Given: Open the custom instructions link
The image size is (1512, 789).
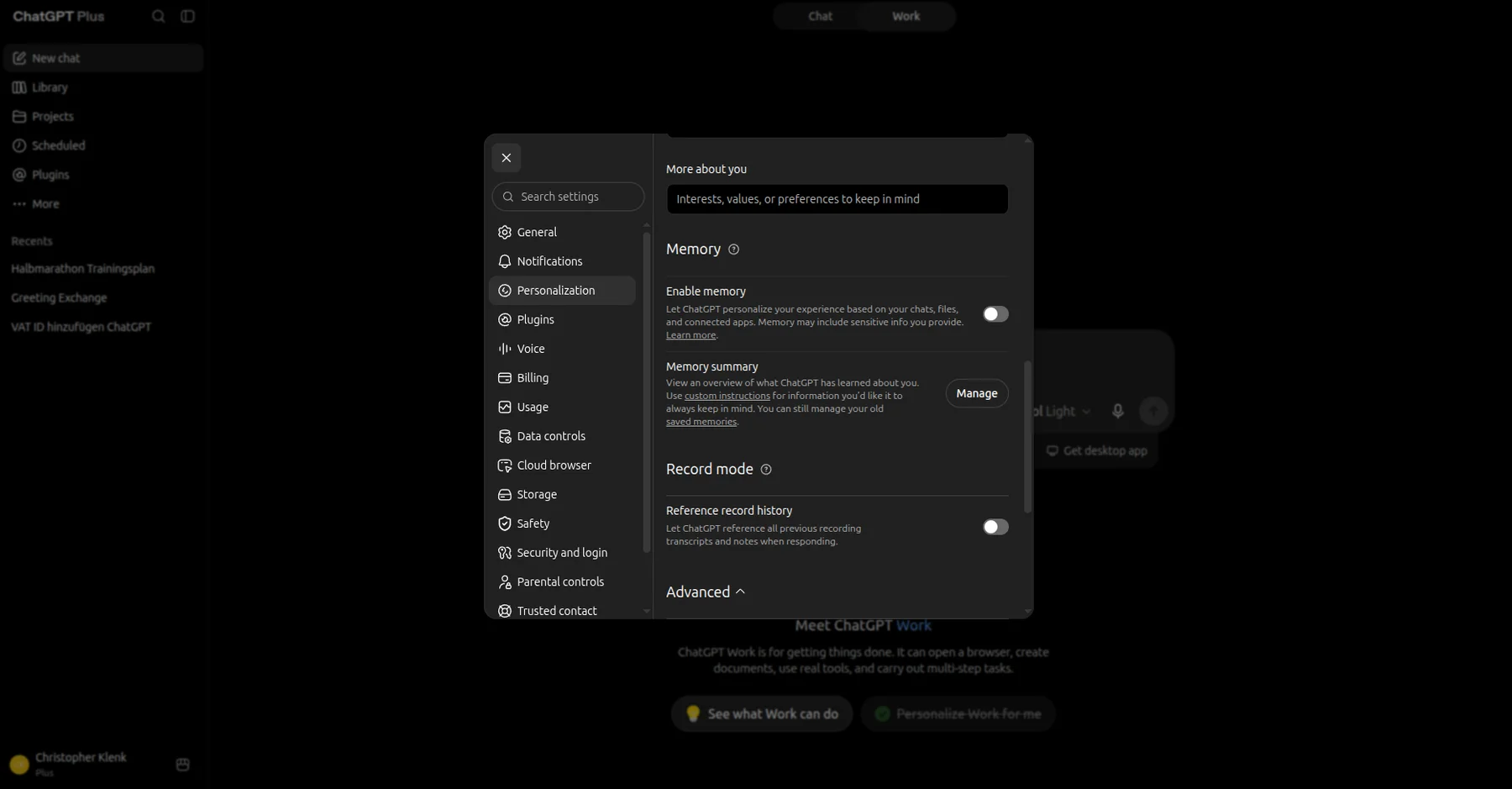Looking at the screenshot, I should point(727,396).
